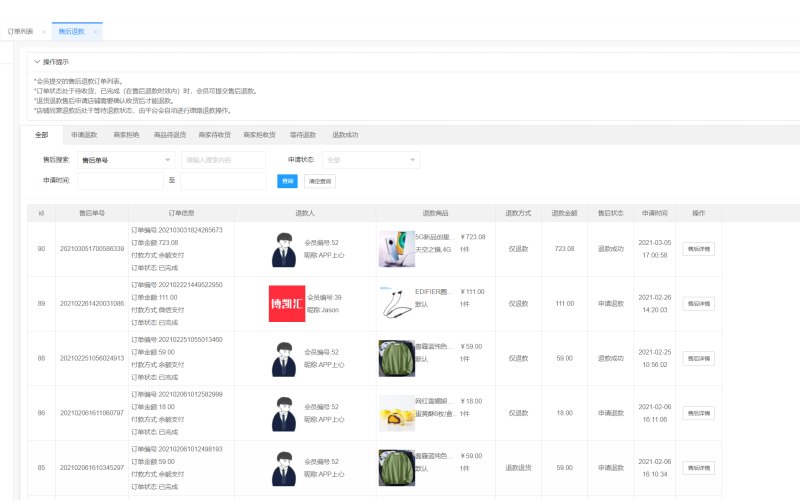Viewport: 800px width, 500px height.
Task: Open the 申请状态 dropdown
Action: point(371,160)
